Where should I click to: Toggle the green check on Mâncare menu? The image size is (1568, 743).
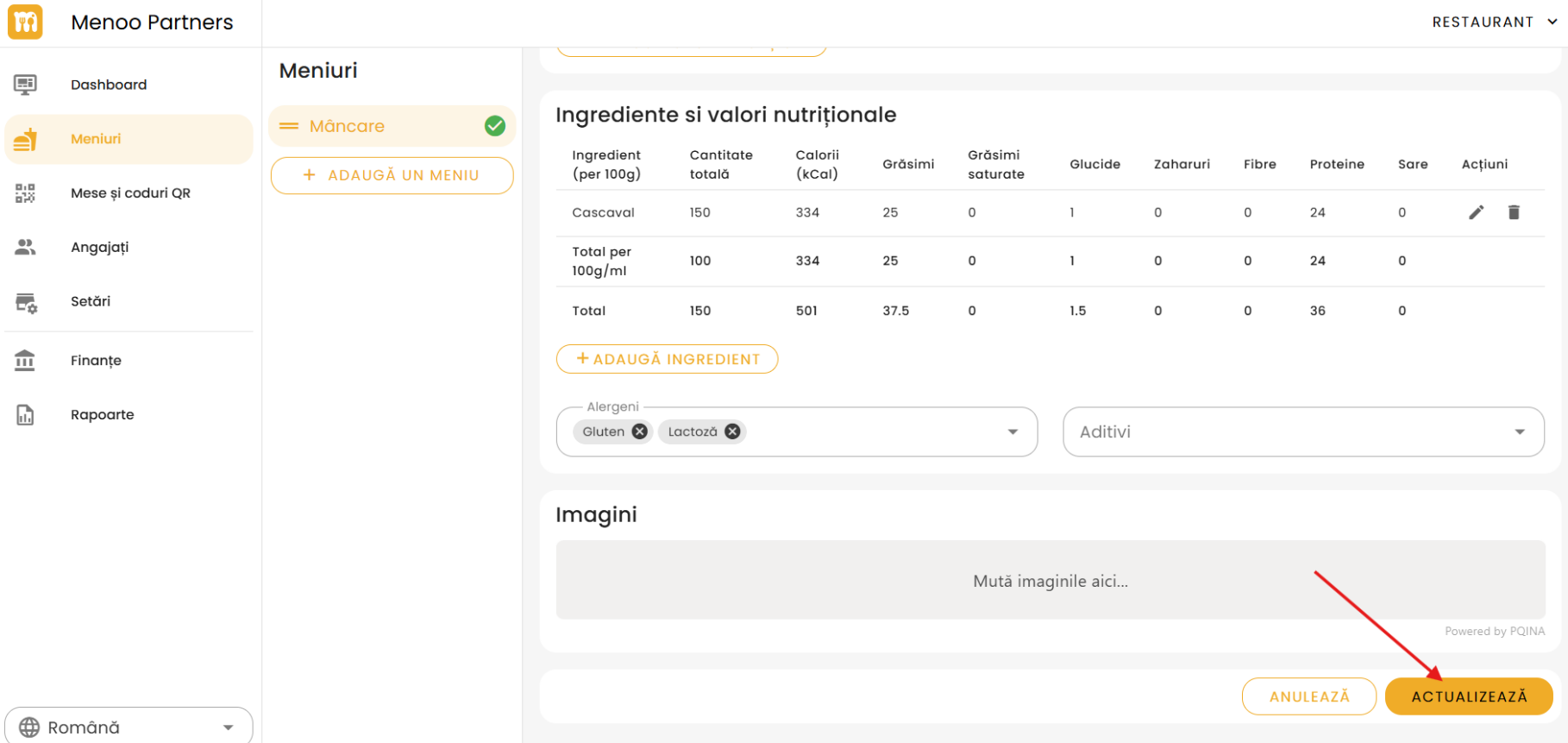point(495,126)
